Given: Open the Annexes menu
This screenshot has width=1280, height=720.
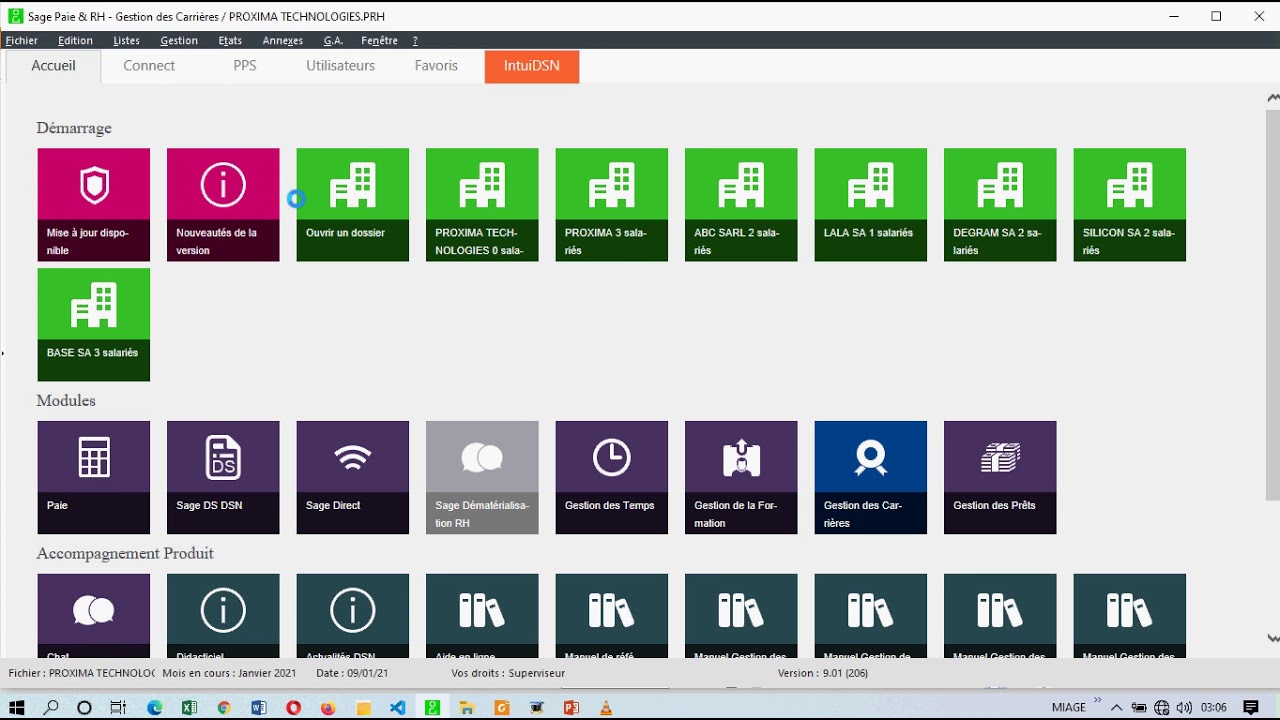Looking at the screenshot, I should point(283,41).
